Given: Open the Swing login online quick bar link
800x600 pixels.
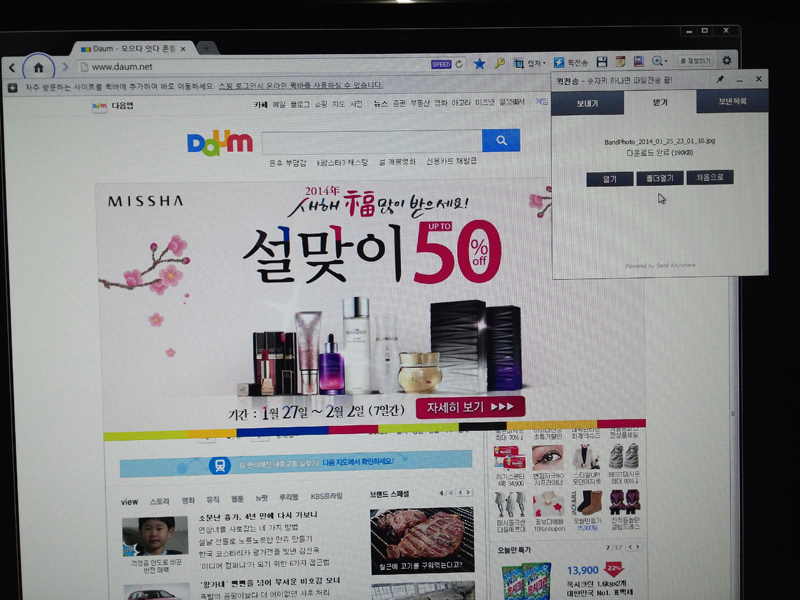Looking at the screenshot, I should pos(301,86).
